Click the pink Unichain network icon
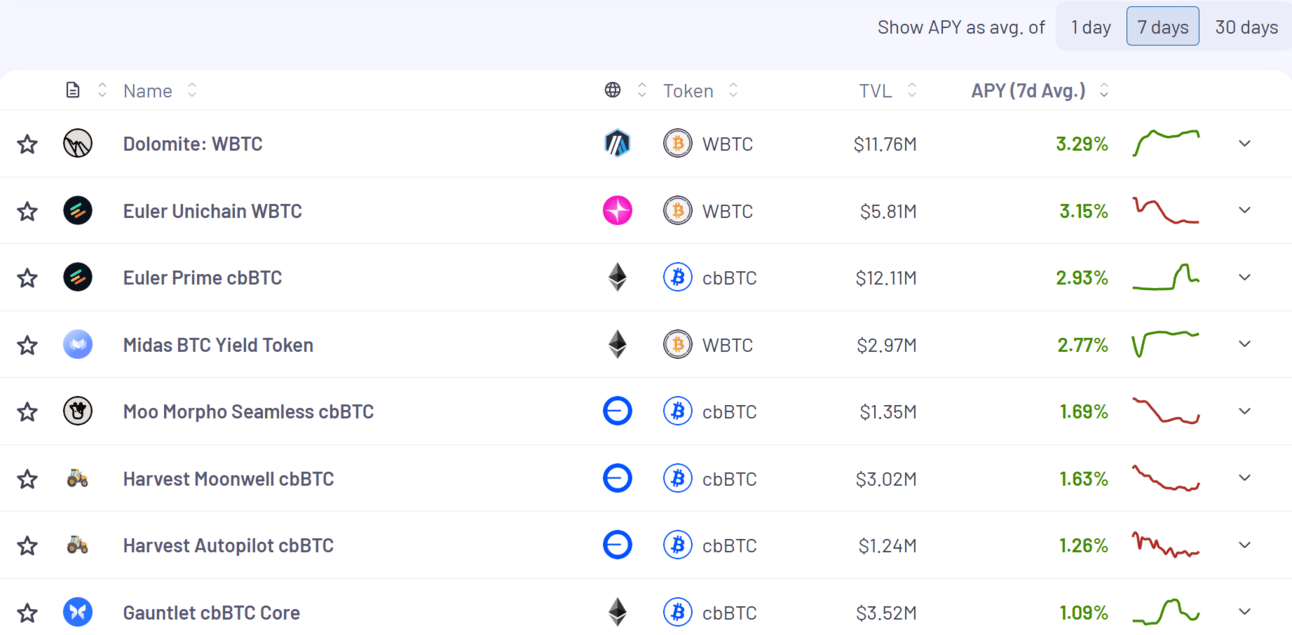The height and width of the screenshot is (635, 1292). pos(617,211)
